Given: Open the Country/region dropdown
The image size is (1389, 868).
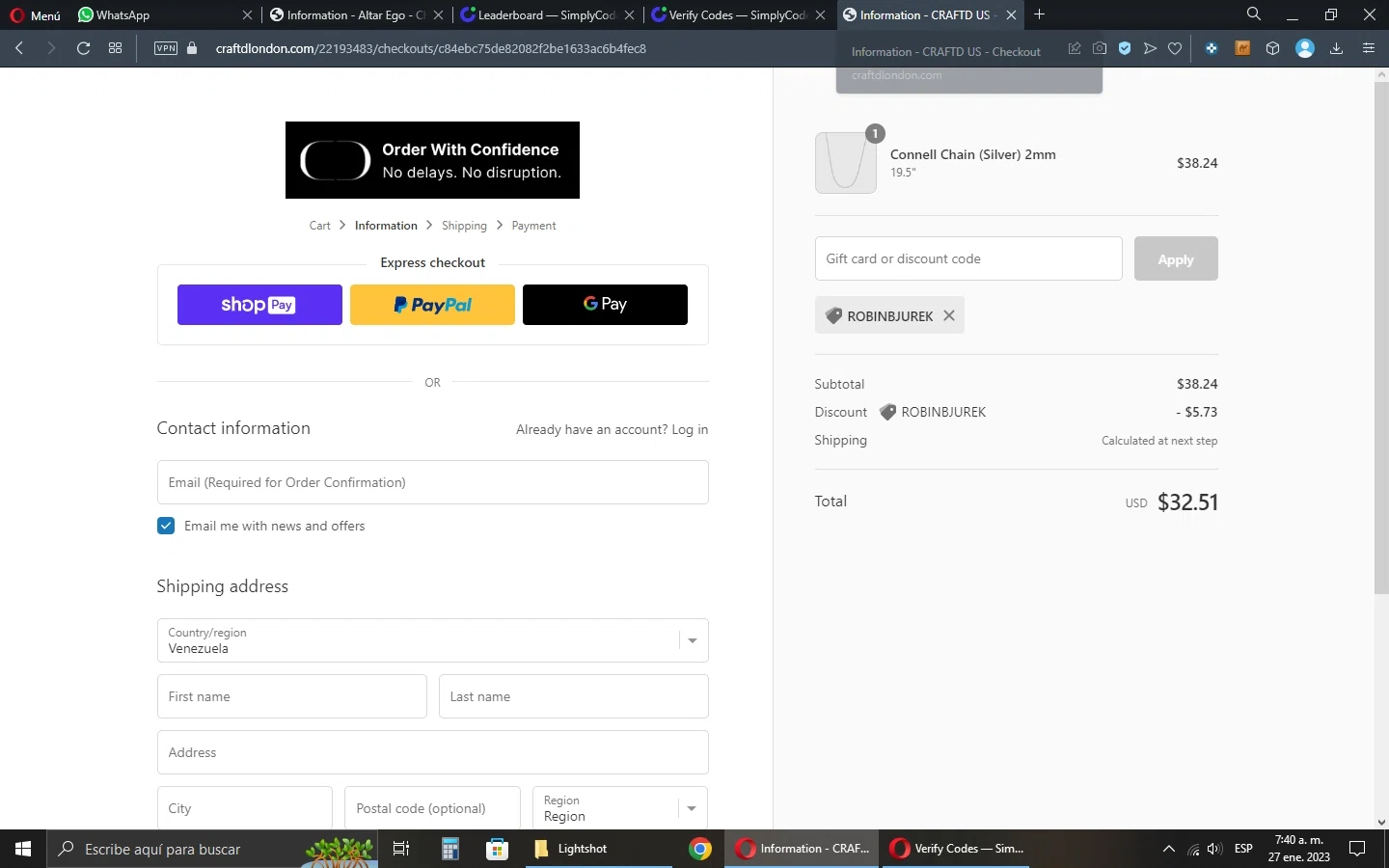Looking at the screenshot, I should [x=432, y=640].
